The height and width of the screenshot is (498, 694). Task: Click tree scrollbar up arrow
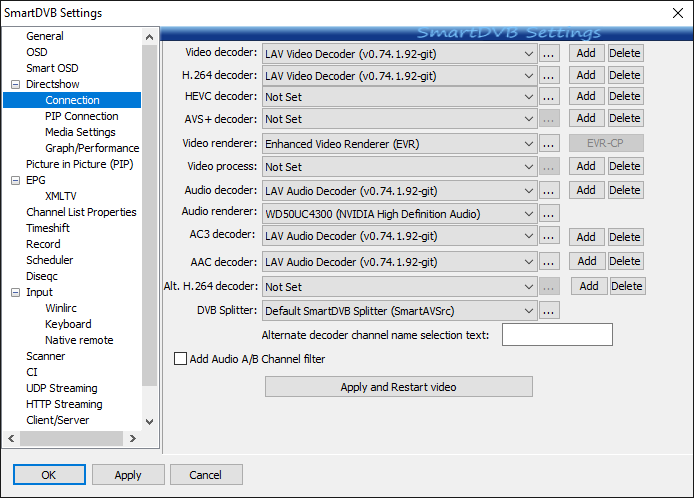pyautogui.click(x=150, y=37)
